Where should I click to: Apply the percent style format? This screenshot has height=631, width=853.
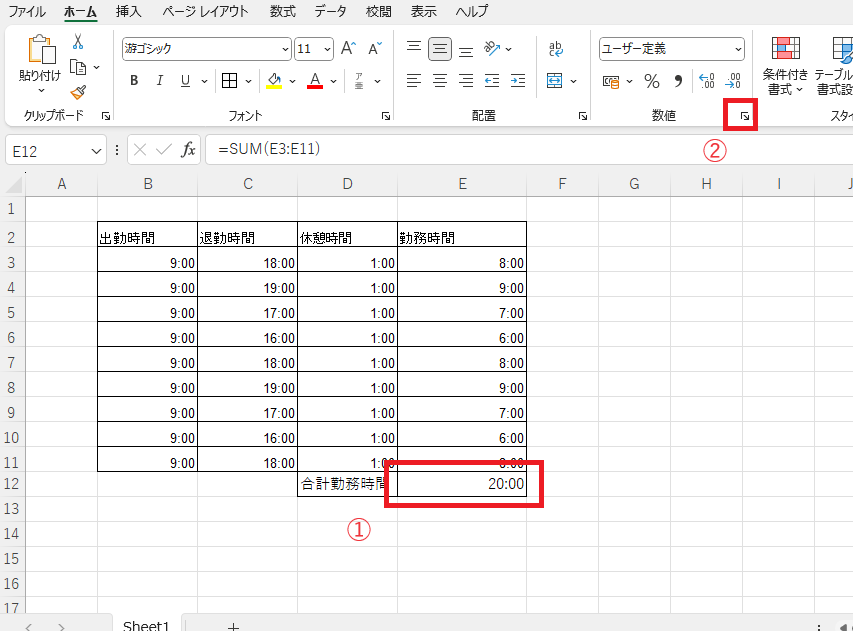(652, 81)
